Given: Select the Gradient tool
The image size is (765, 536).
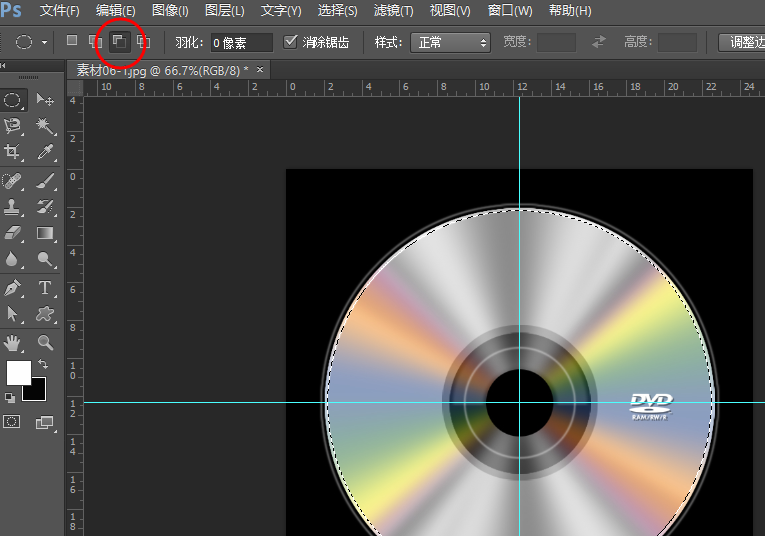Looking at the screenshot, I should tap(45, 233).
